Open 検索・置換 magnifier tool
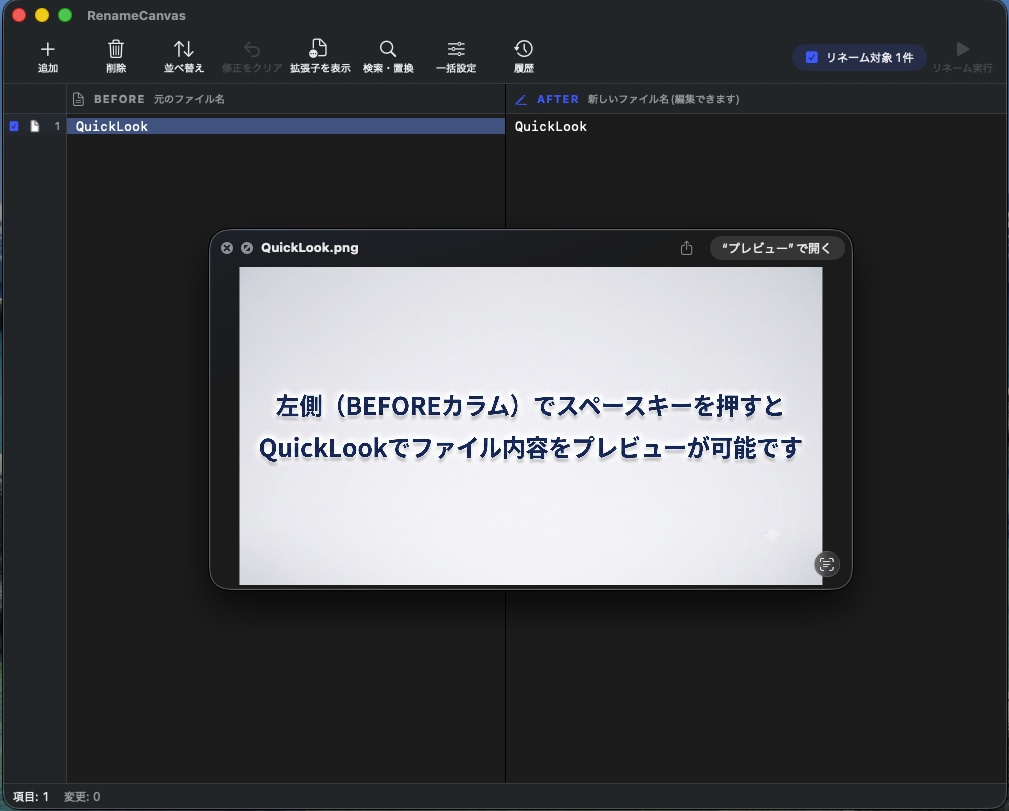1009x811 pixels. pyautogui.click(x=387, y=49)
